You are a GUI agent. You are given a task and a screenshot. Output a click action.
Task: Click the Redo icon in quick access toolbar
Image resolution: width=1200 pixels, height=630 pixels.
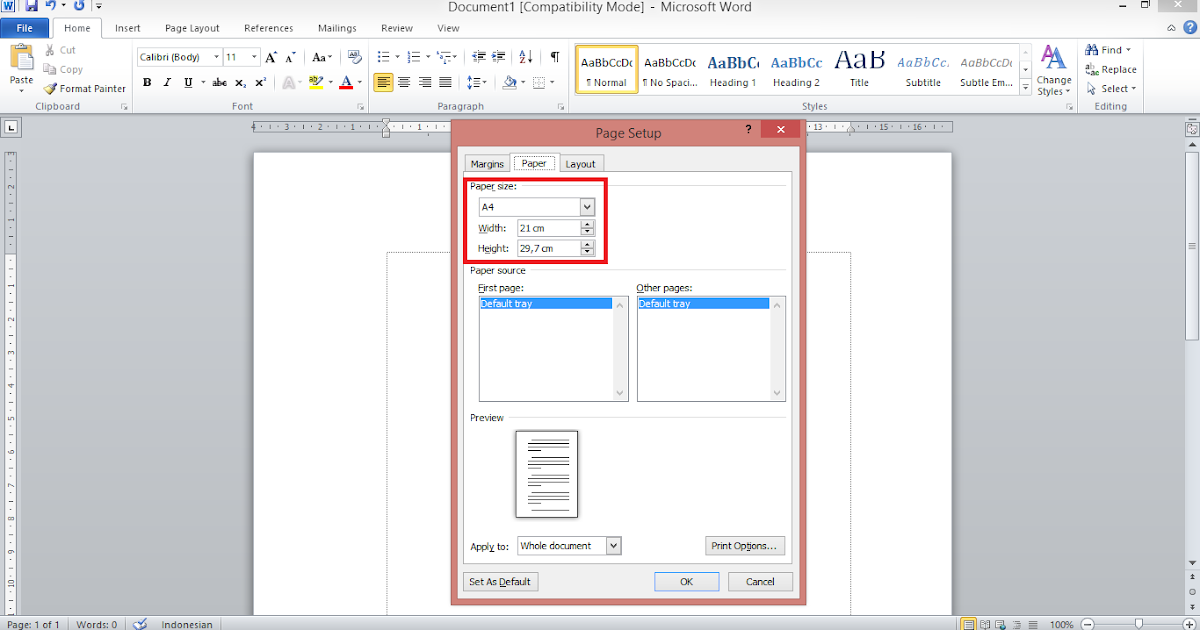tap(79, 6)
